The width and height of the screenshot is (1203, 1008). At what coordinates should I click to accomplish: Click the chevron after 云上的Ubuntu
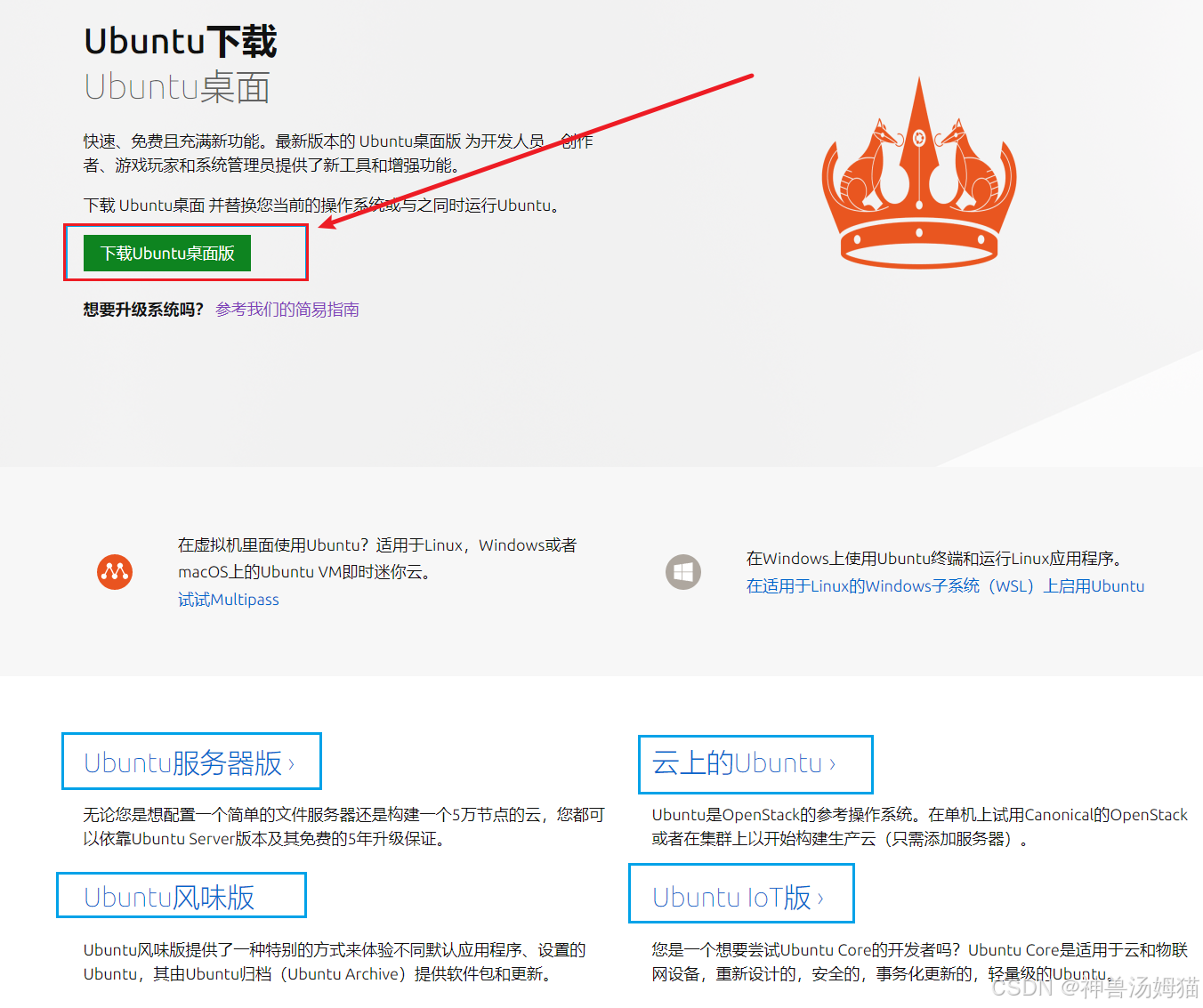click(832, 764)
